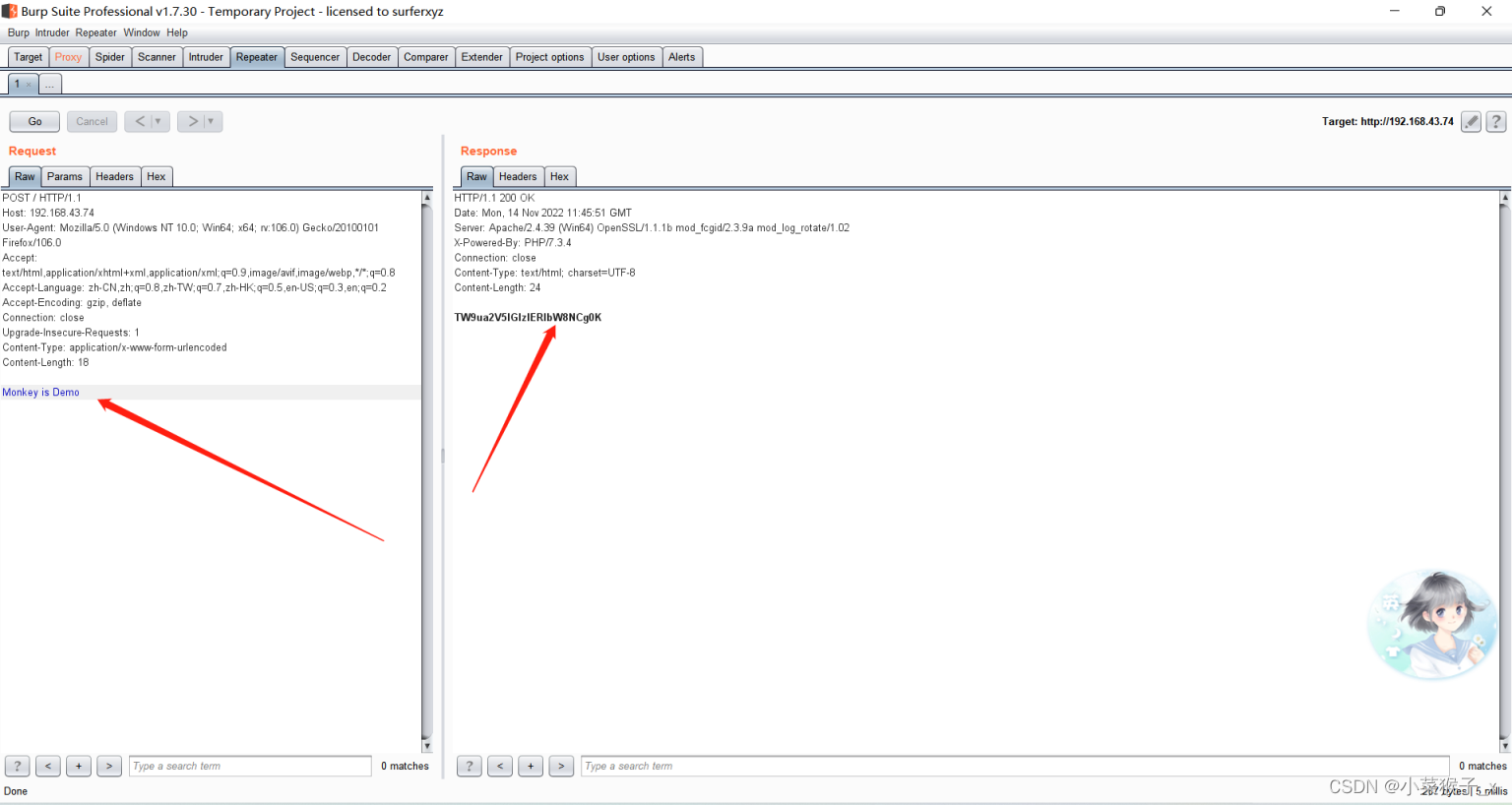Go to next request with forward arrow
This screenshot has width=1512, height=805.
pyautogui.click(x=193, y=121)
